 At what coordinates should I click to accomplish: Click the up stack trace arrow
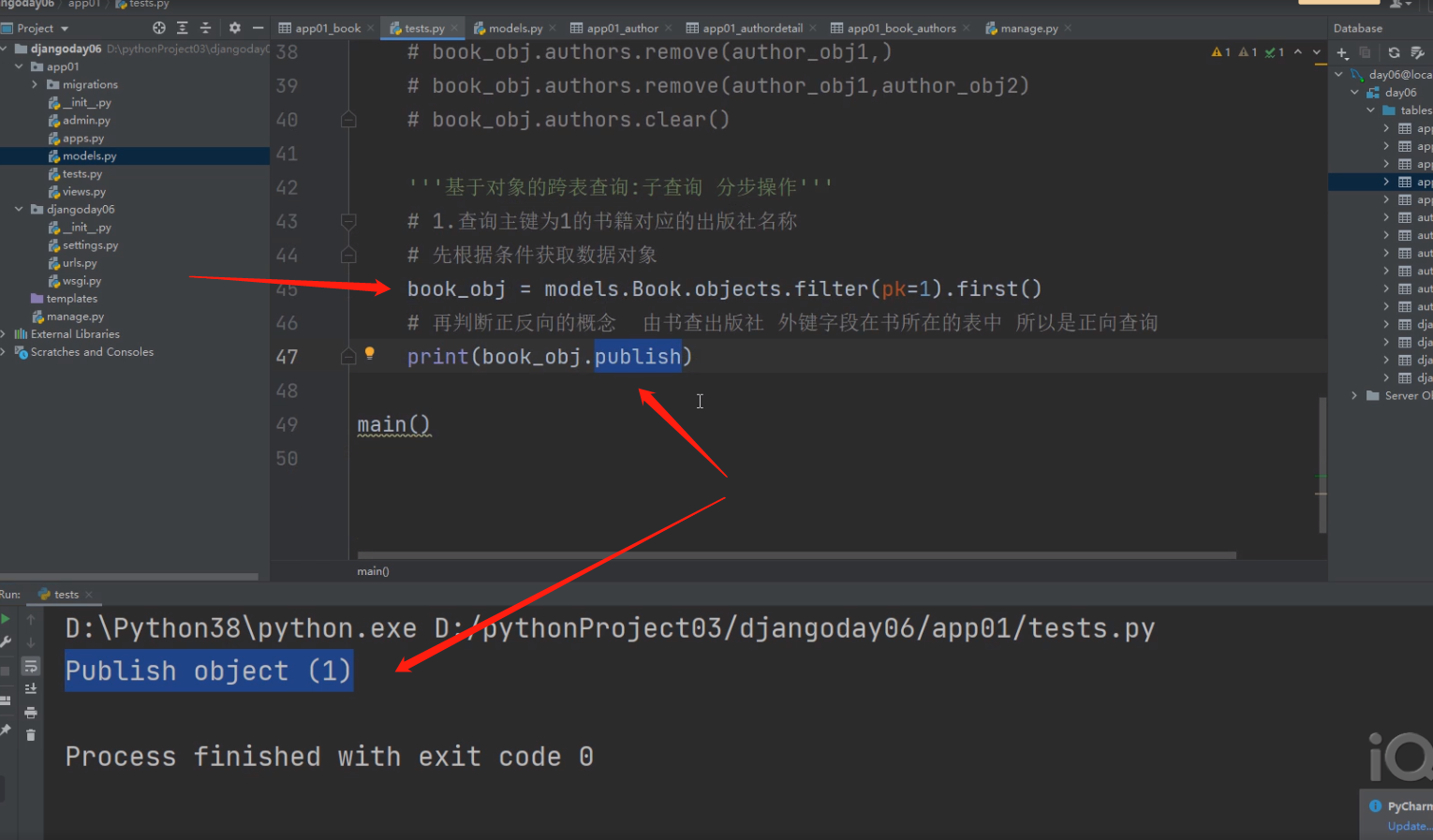(31, 619)
